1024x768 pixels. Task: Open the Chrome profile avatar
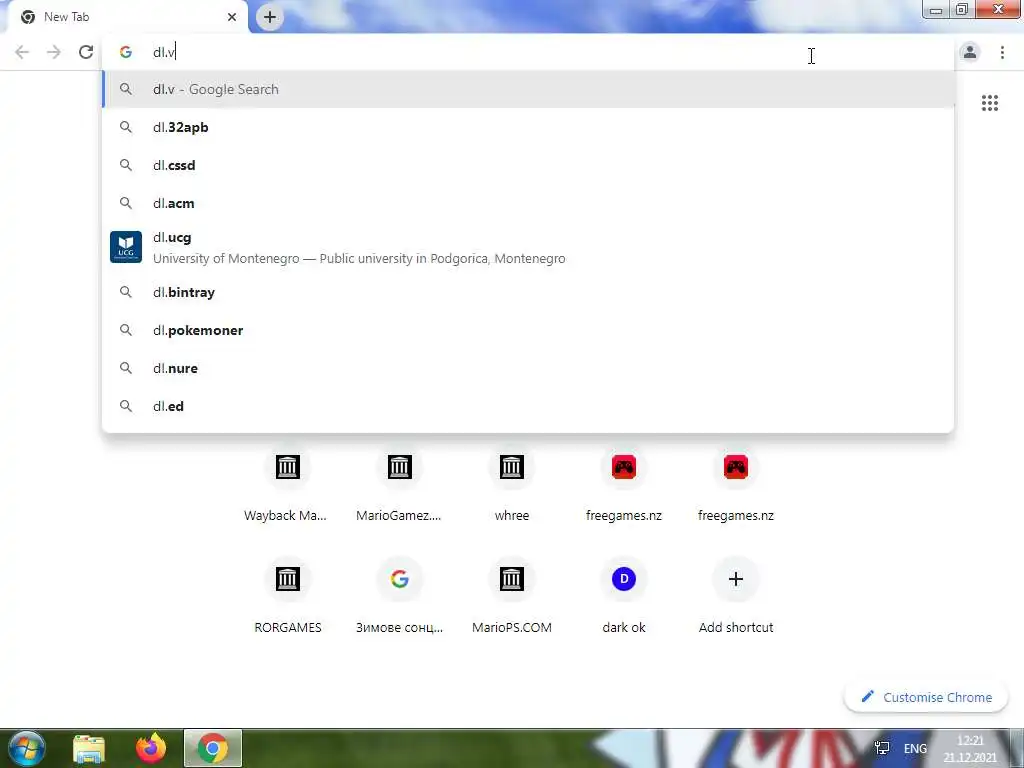[970, 52]
